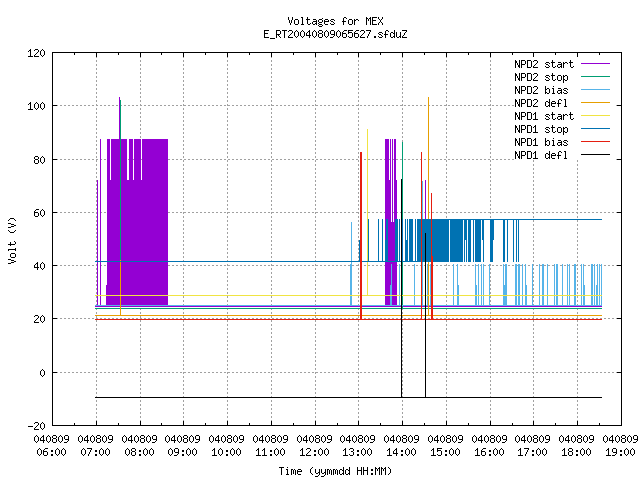The image size is (640, 480).
Task: Select the 'NPD1 start' legend label
Action: [544, 116]
